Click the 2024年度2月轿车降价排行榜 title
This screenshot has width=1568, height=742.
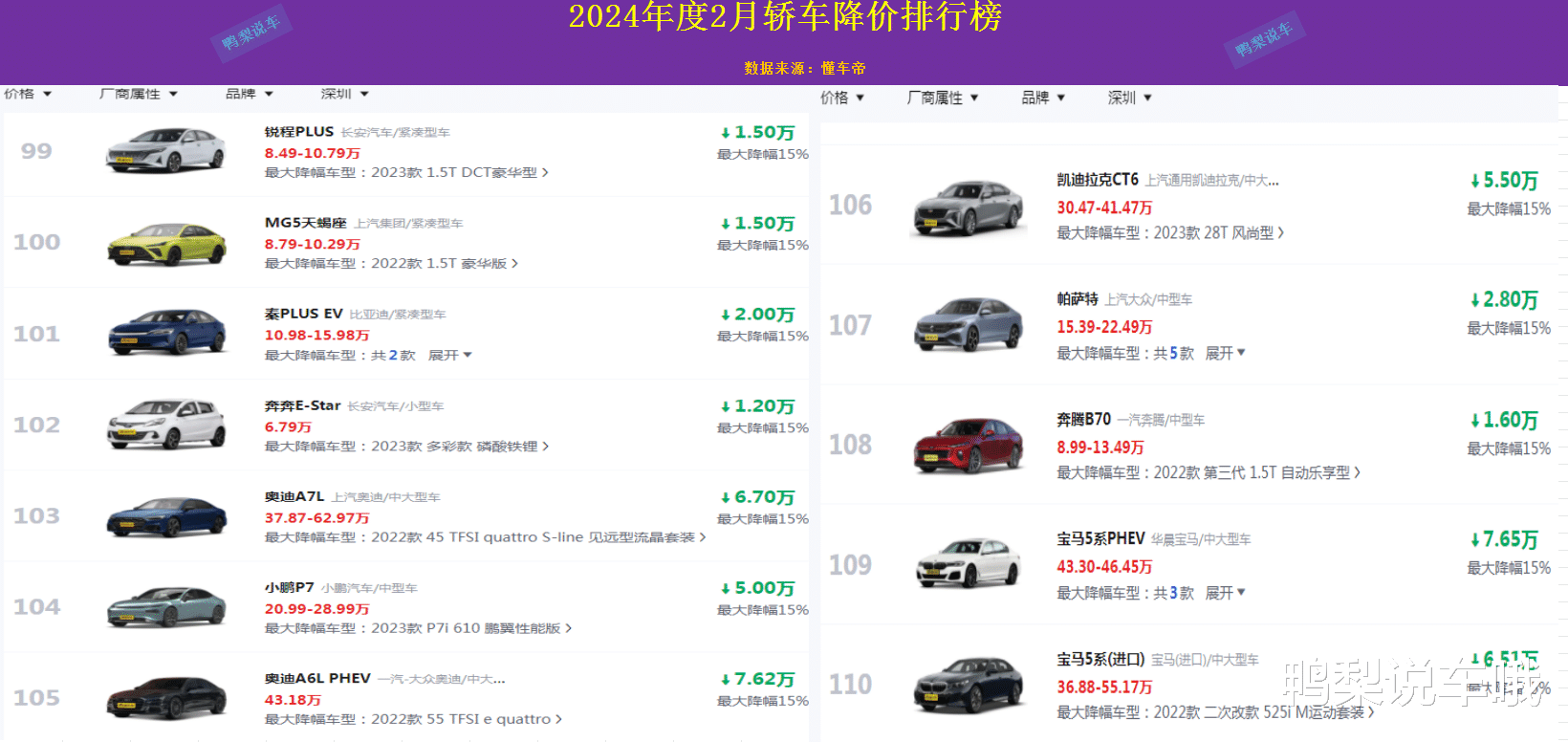coord(785,16)
